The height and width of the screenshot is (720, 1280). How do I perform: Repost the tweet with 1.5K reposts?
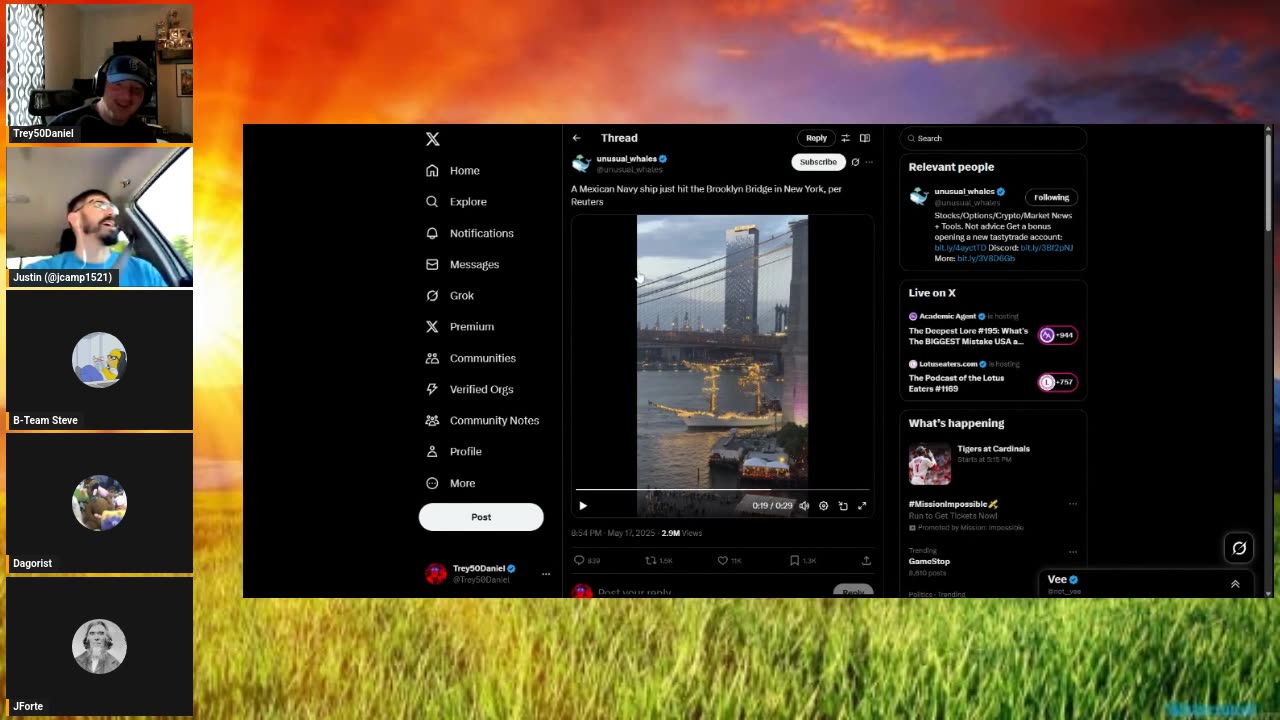[659, 561]
